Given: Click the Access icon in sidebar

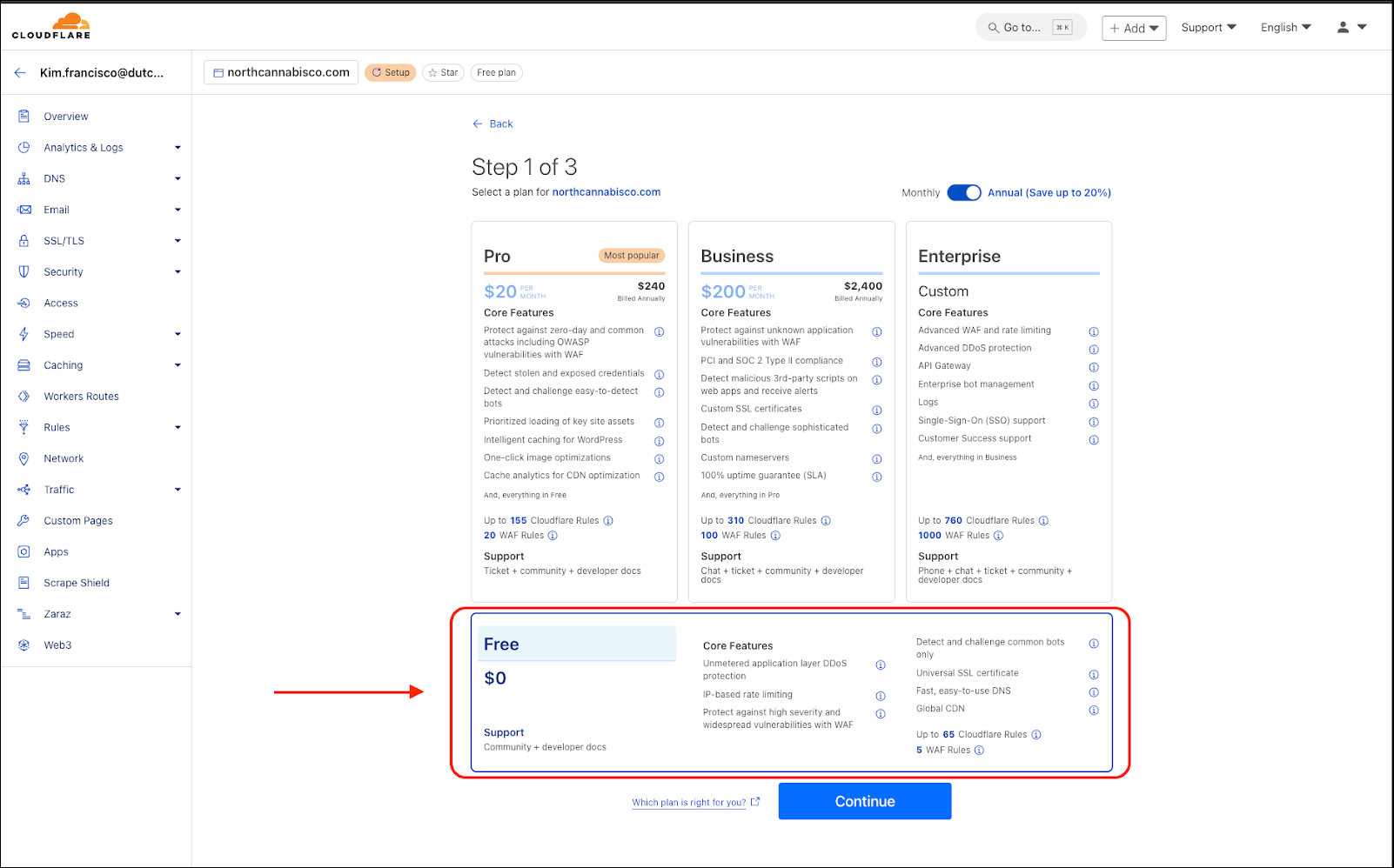Looking at the screenshot, I should click(x=24, y=303).
